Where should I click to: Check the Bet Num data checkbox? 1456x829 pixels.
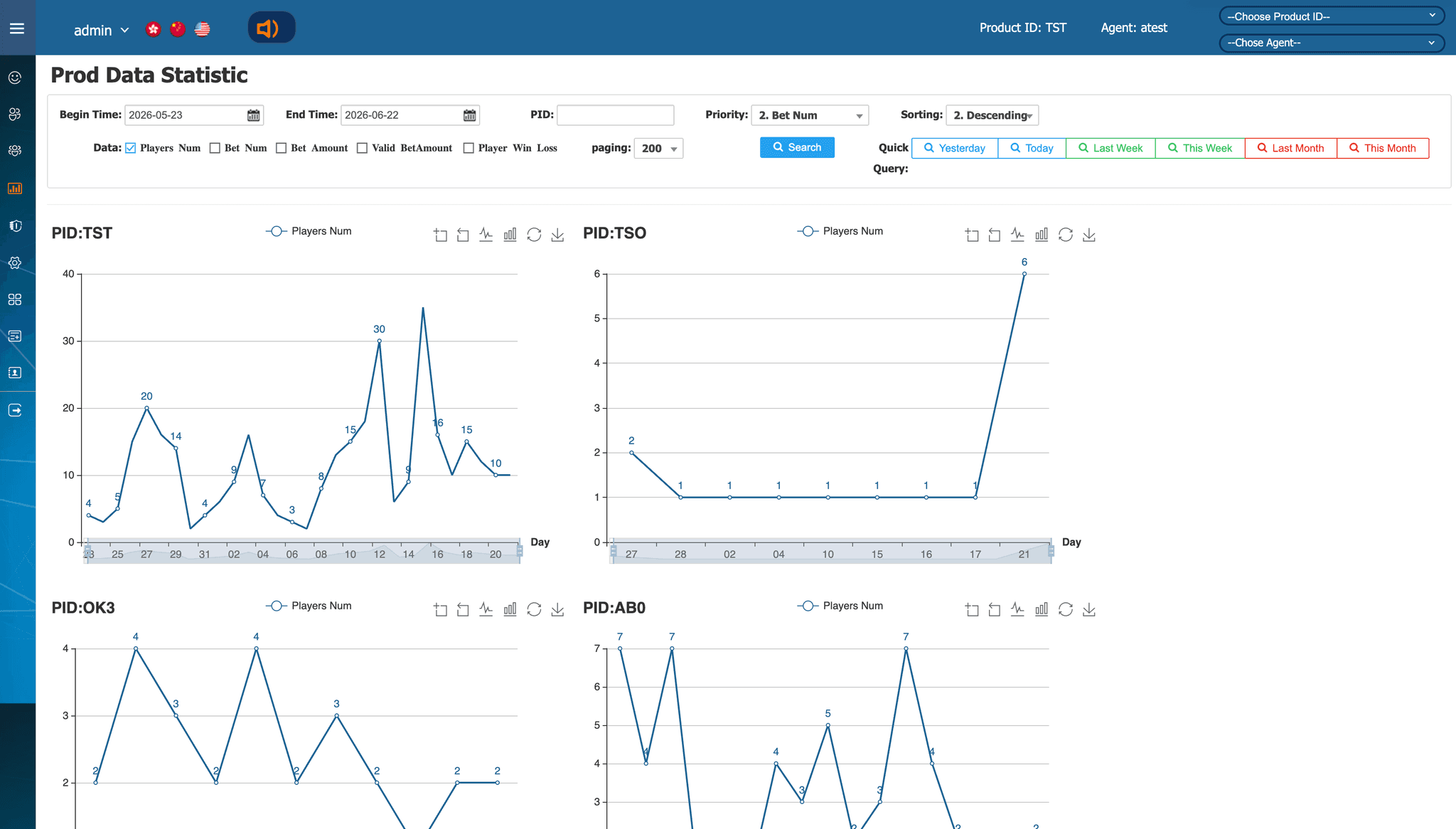coord(215,148)
